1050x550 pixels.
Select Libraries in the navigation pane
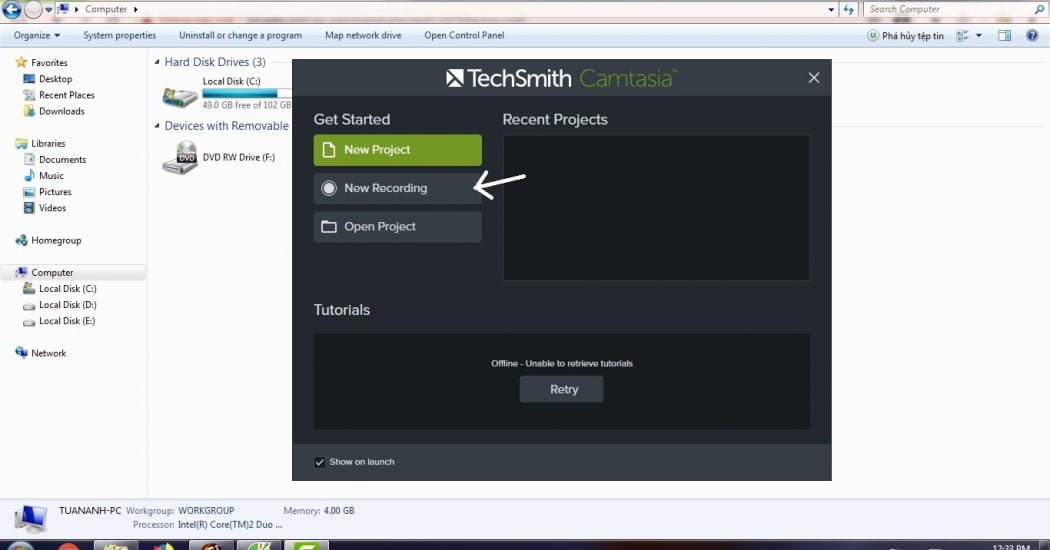tap(48, 143)
